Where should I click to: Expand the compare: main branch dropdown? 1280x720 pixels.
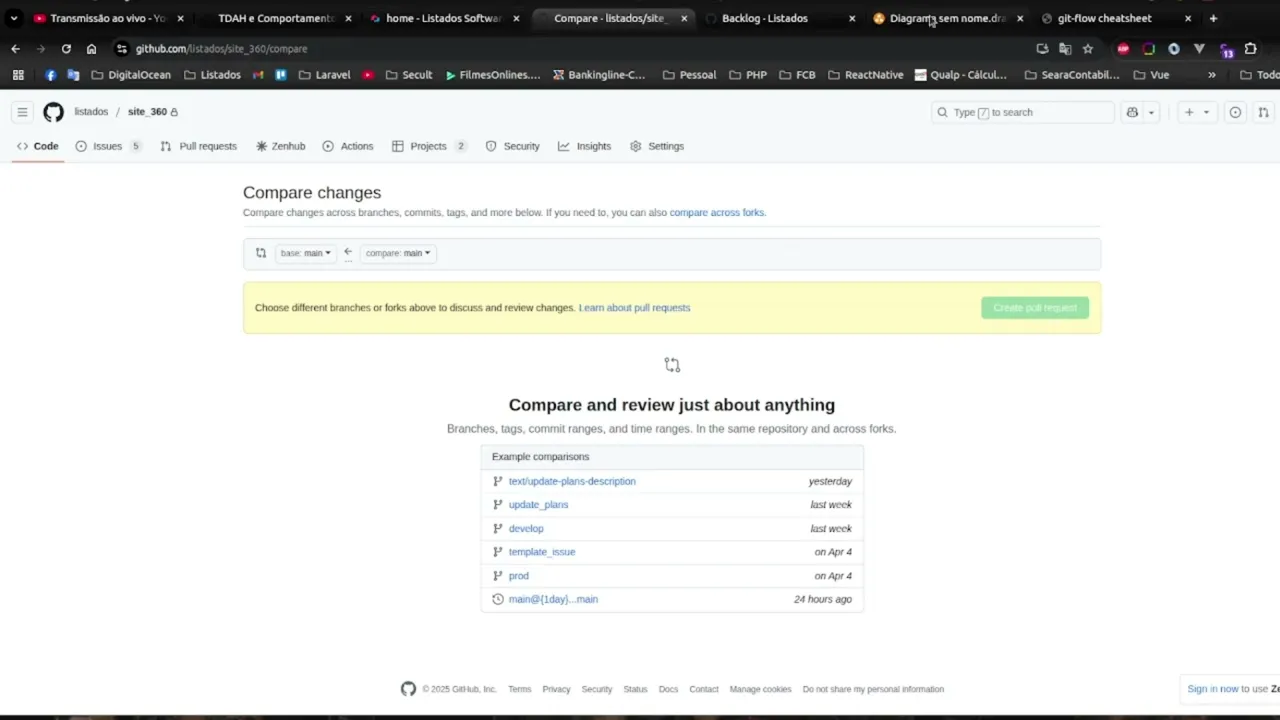[397, 253]
